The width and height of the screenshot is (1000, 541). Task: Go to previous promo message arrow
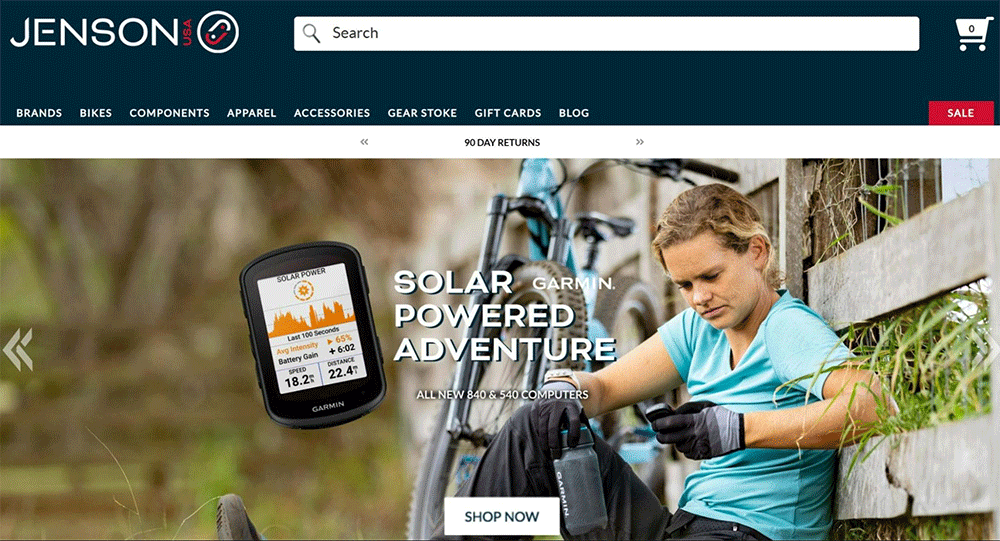point(364,142)
